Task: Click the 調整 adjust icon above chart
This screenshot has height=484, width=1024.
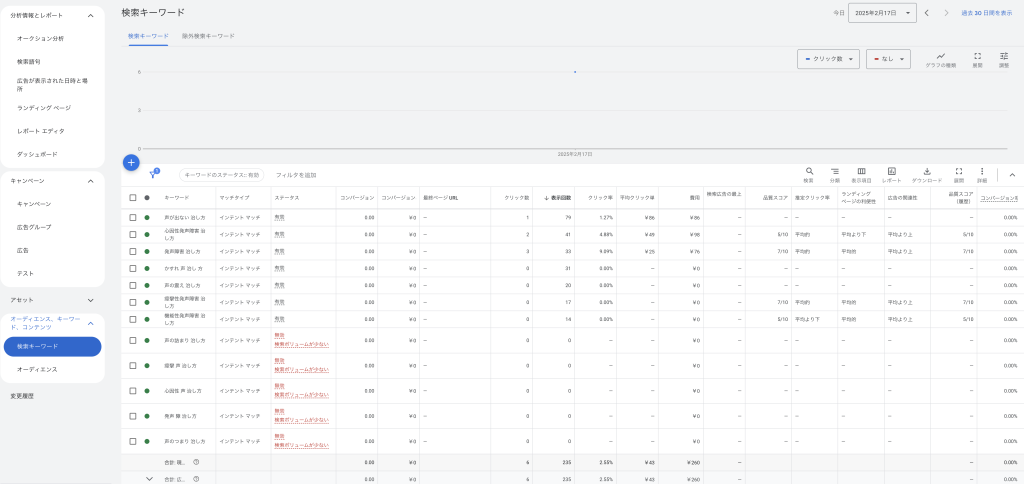Action: click(1004, 59)
